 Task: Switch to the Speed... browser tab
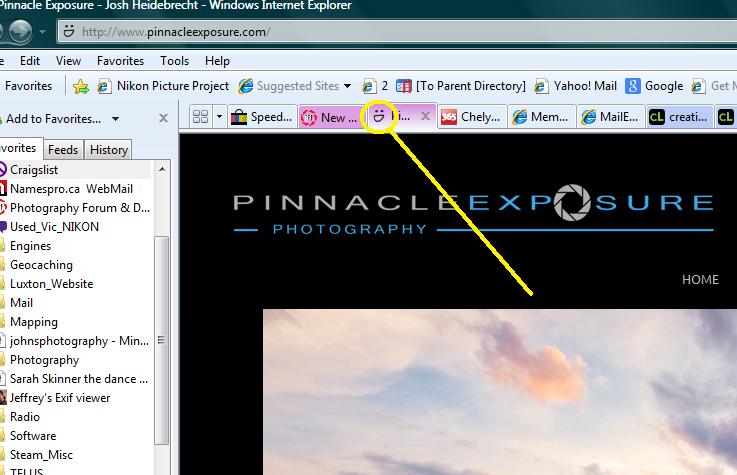(x=262, y=117)
